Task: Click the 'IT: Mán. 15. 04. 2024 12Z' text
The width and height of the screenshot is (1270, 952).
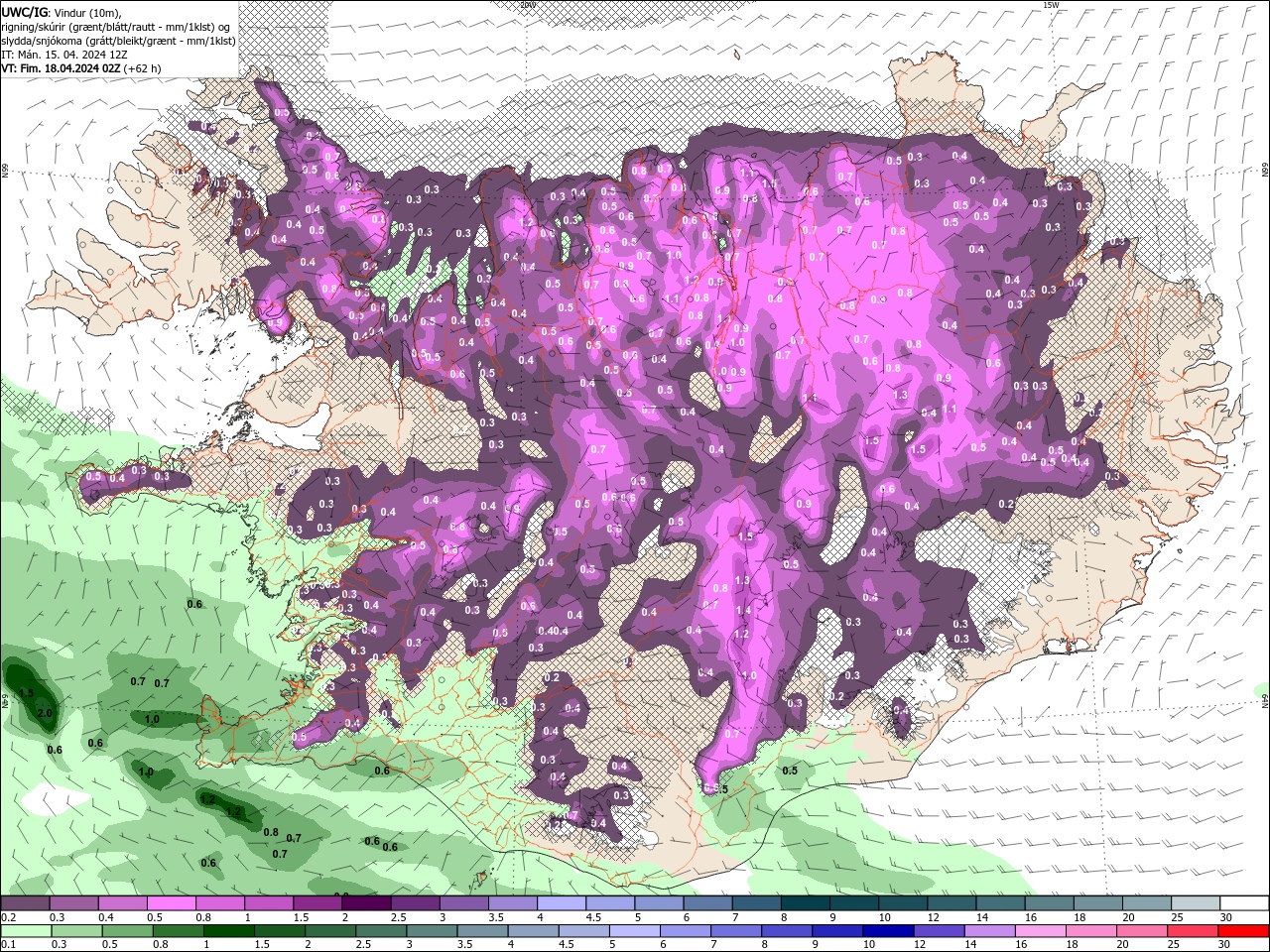Action: (x=63, y=55)
